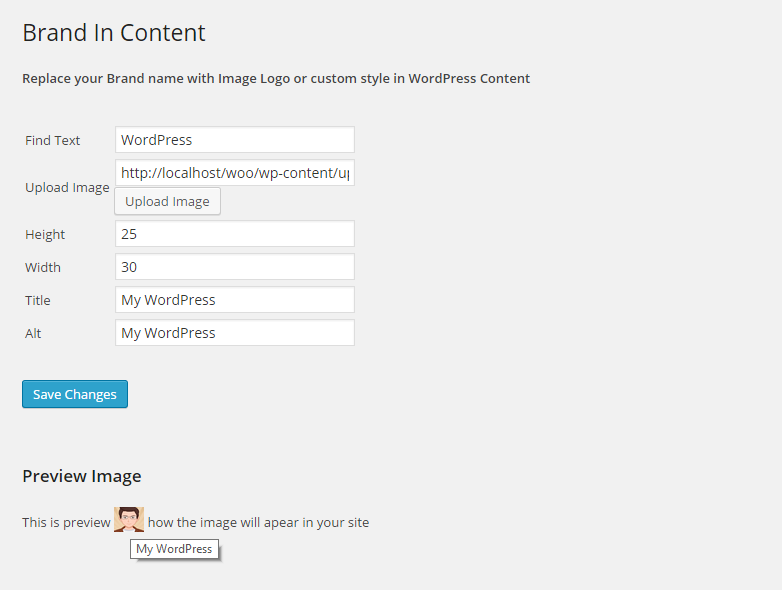Click the My WordPress tooltip

click(174, 549)
